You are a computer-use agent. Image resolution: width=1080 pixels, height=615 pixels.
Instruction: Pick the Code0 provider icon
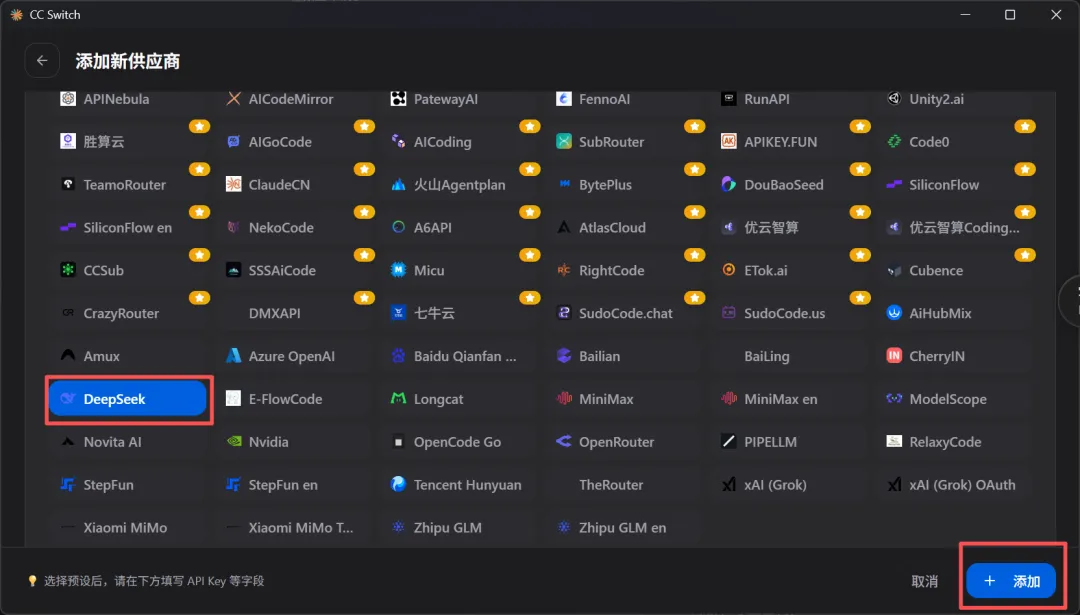pyautogui.click(x=894, y=141)
